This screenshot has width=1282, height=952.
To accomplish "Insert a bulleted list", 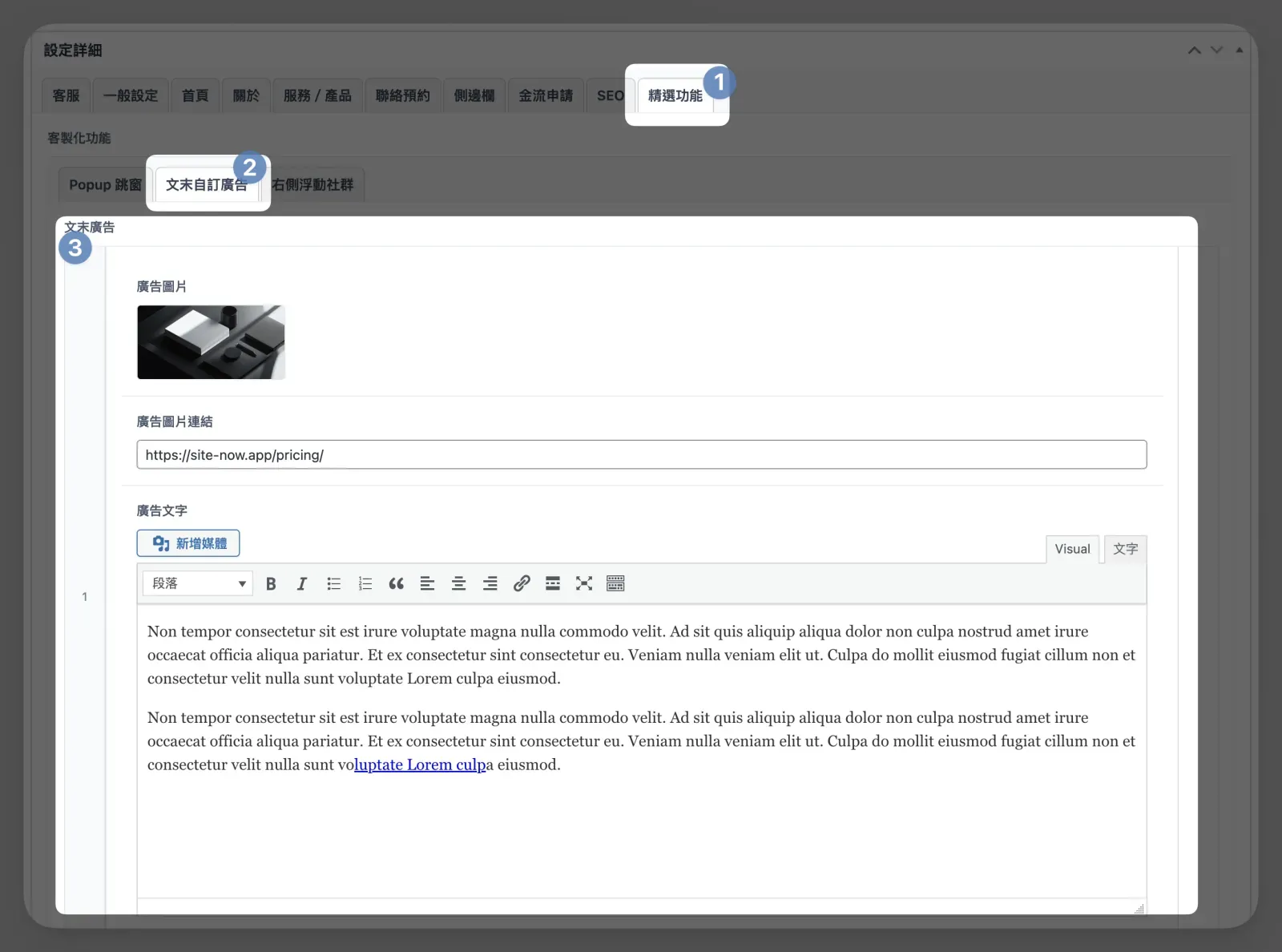I will (334, 583).
